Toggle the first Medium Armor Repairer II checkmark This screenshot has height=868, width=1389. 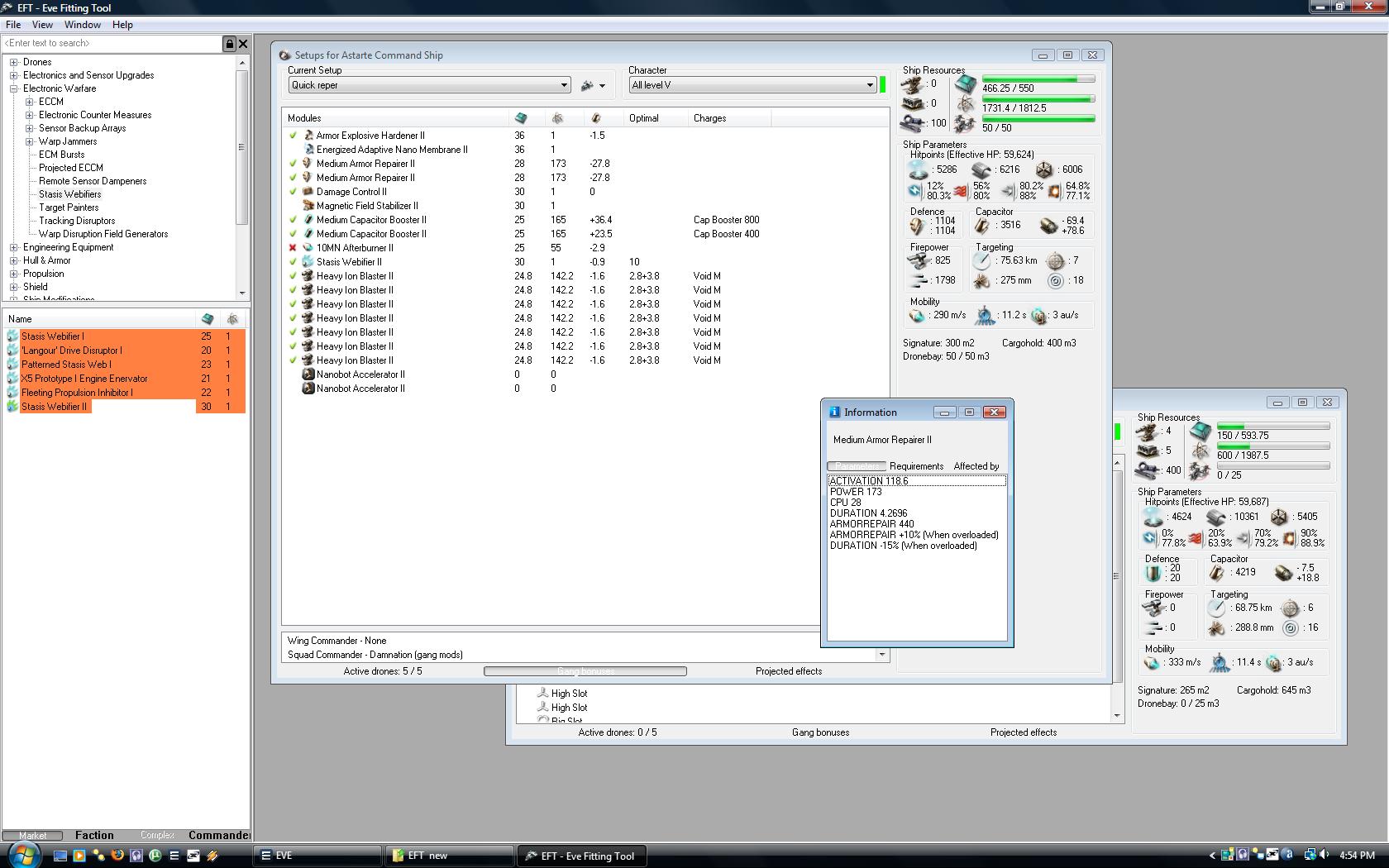coord(293,164)
